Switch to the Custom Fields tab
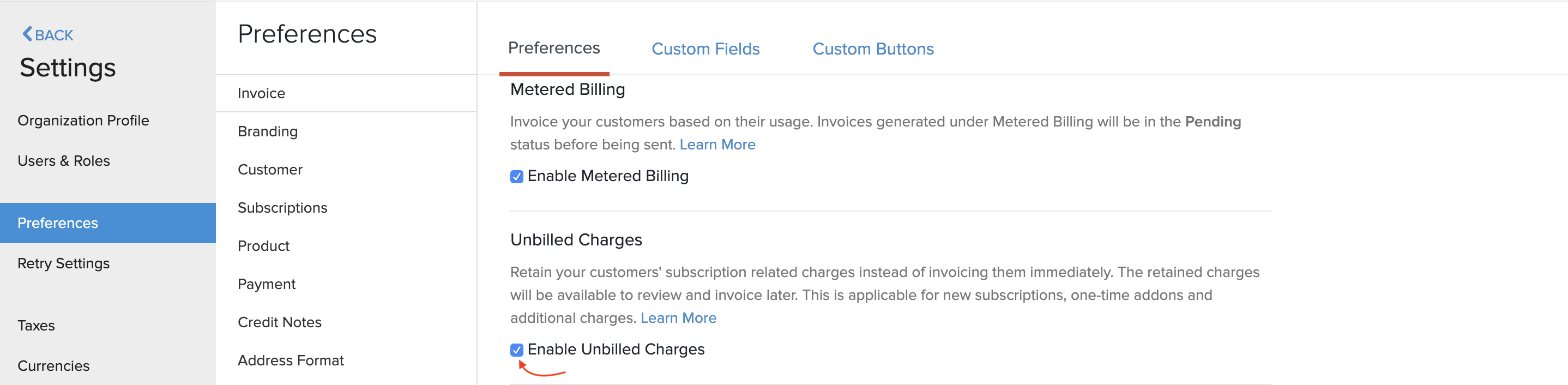The height and width of the screenshot is (385, 1568). (x=705, y=49)
